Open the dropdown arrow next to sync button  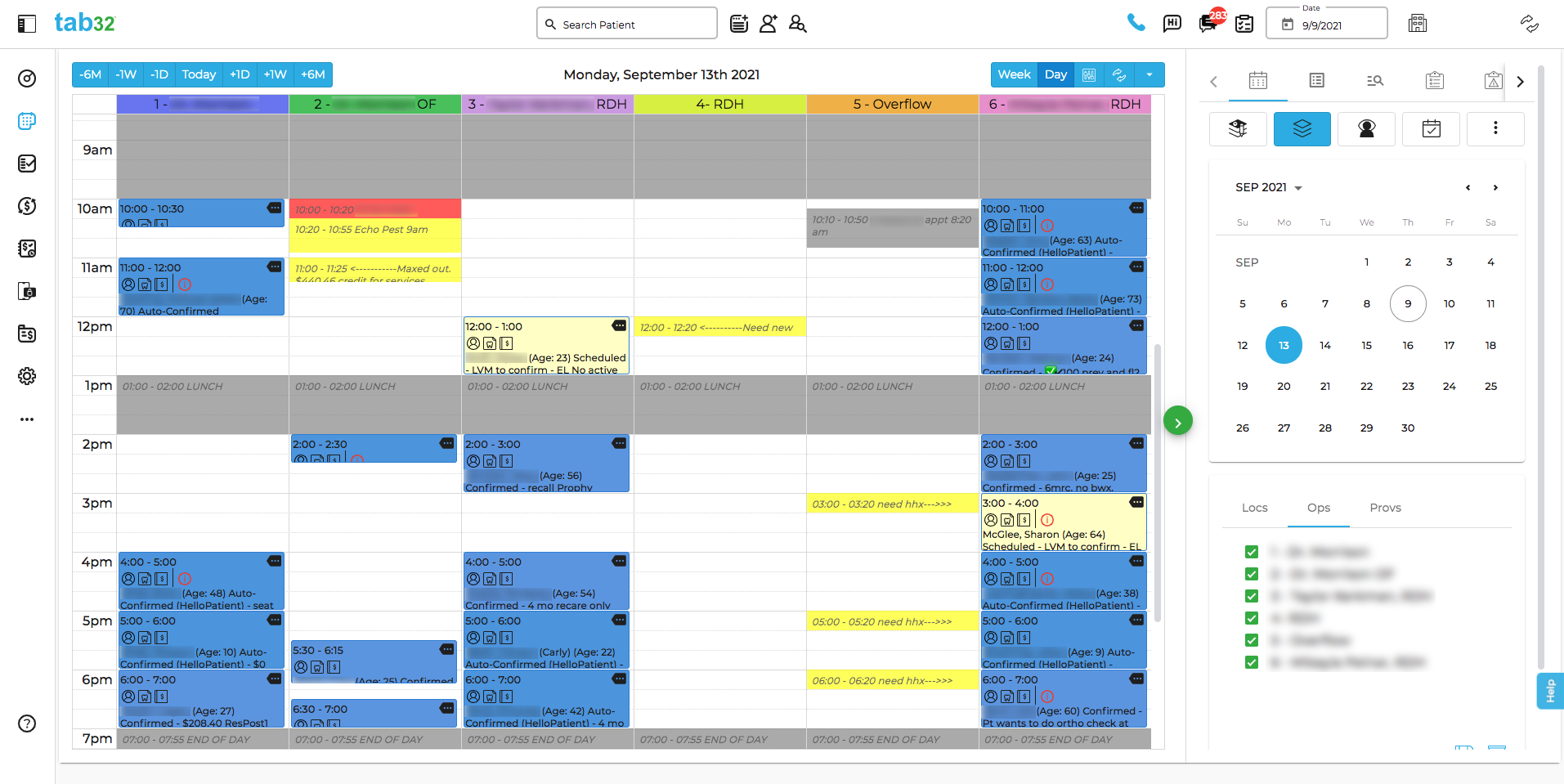pos(1150,74)
